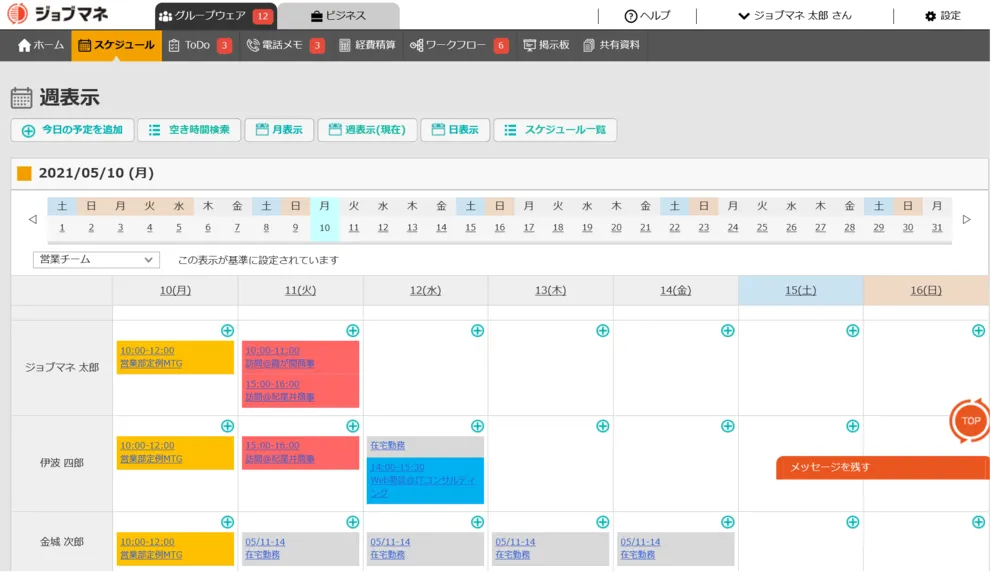Add event for ジョブマネ 太郎 on 14(金)
This screenshot has width=1000, height=577.
tap(728, 331)
